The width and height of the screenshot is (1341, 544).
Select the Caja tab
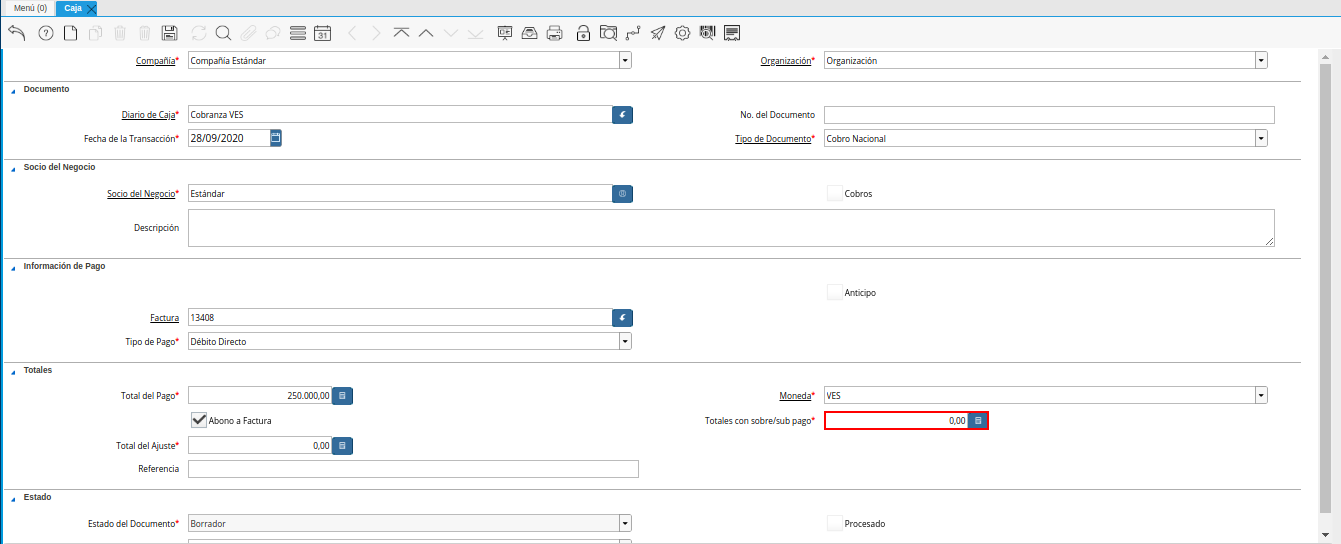coord(73,8)
